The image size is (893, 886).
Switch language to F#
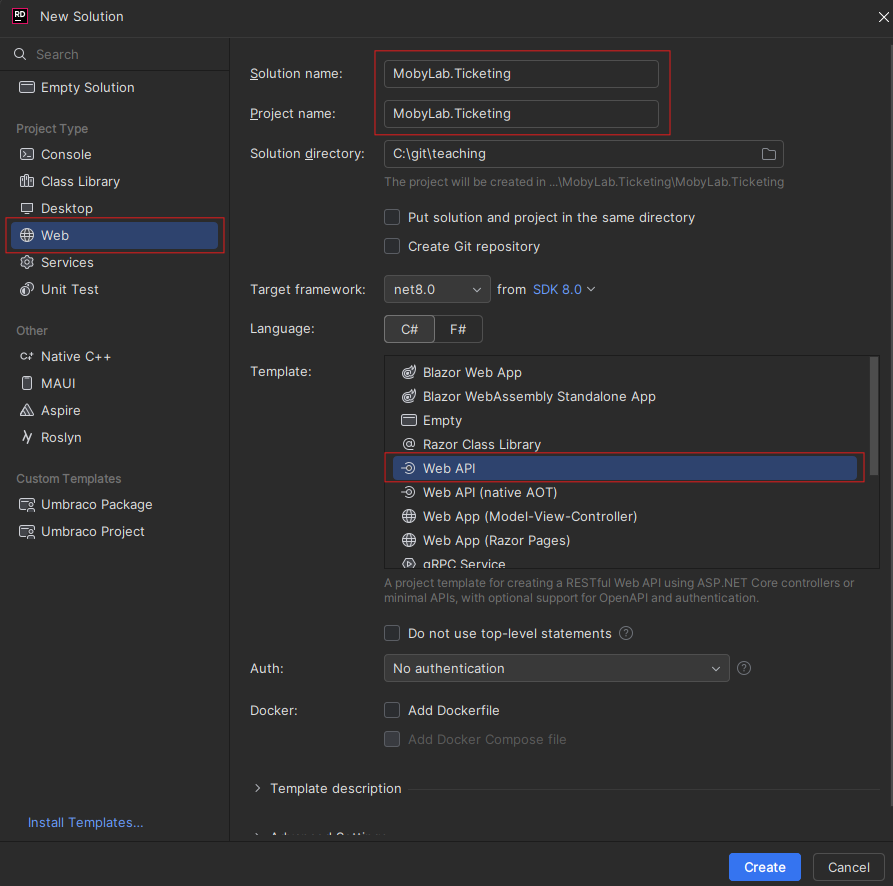pos(458,328)
